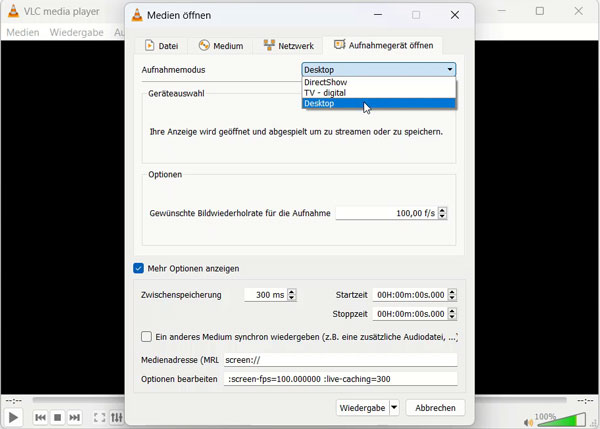Open the Netzwerk tab
This screenshot has height=429, width=600.
point(289,46)
